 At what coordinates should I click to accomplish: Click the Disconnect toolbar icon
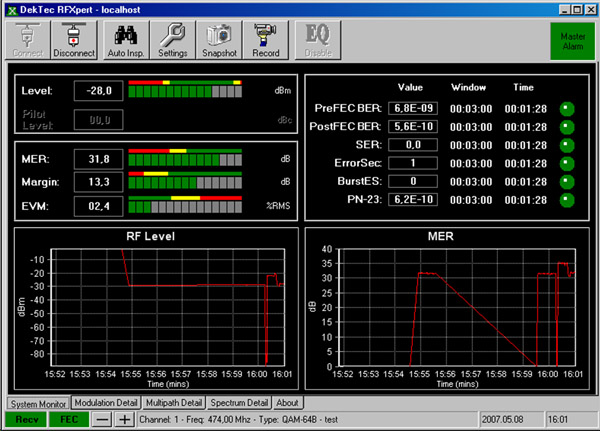click(73, 40)
